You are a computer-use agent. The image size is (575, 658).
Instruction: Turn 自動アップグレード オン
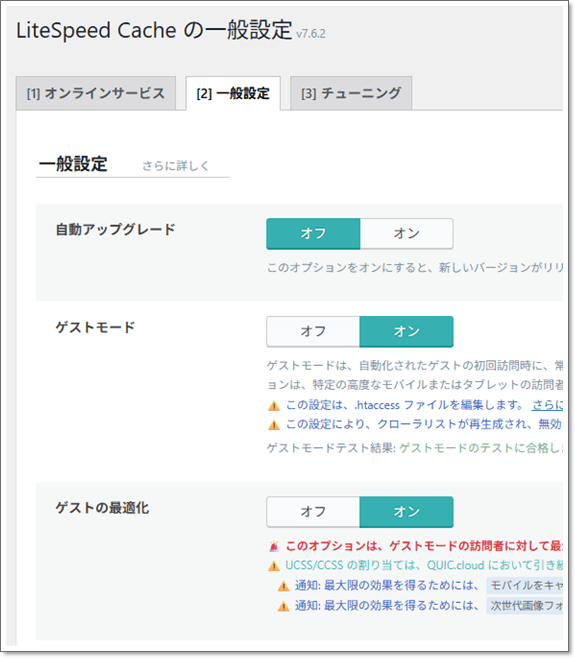pos(406,233)
